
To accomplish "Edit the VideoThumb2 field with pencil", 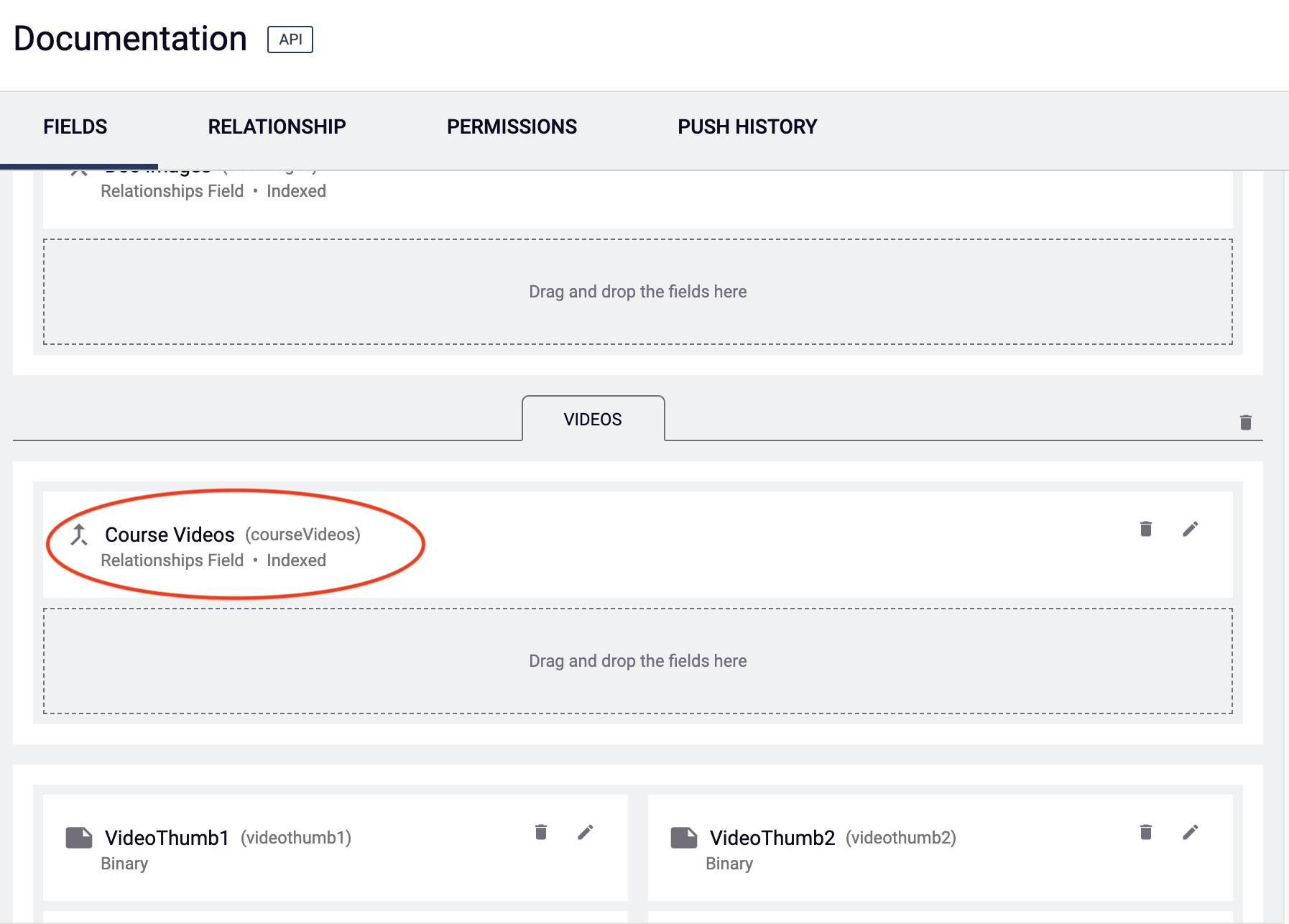I will 1190,832.
